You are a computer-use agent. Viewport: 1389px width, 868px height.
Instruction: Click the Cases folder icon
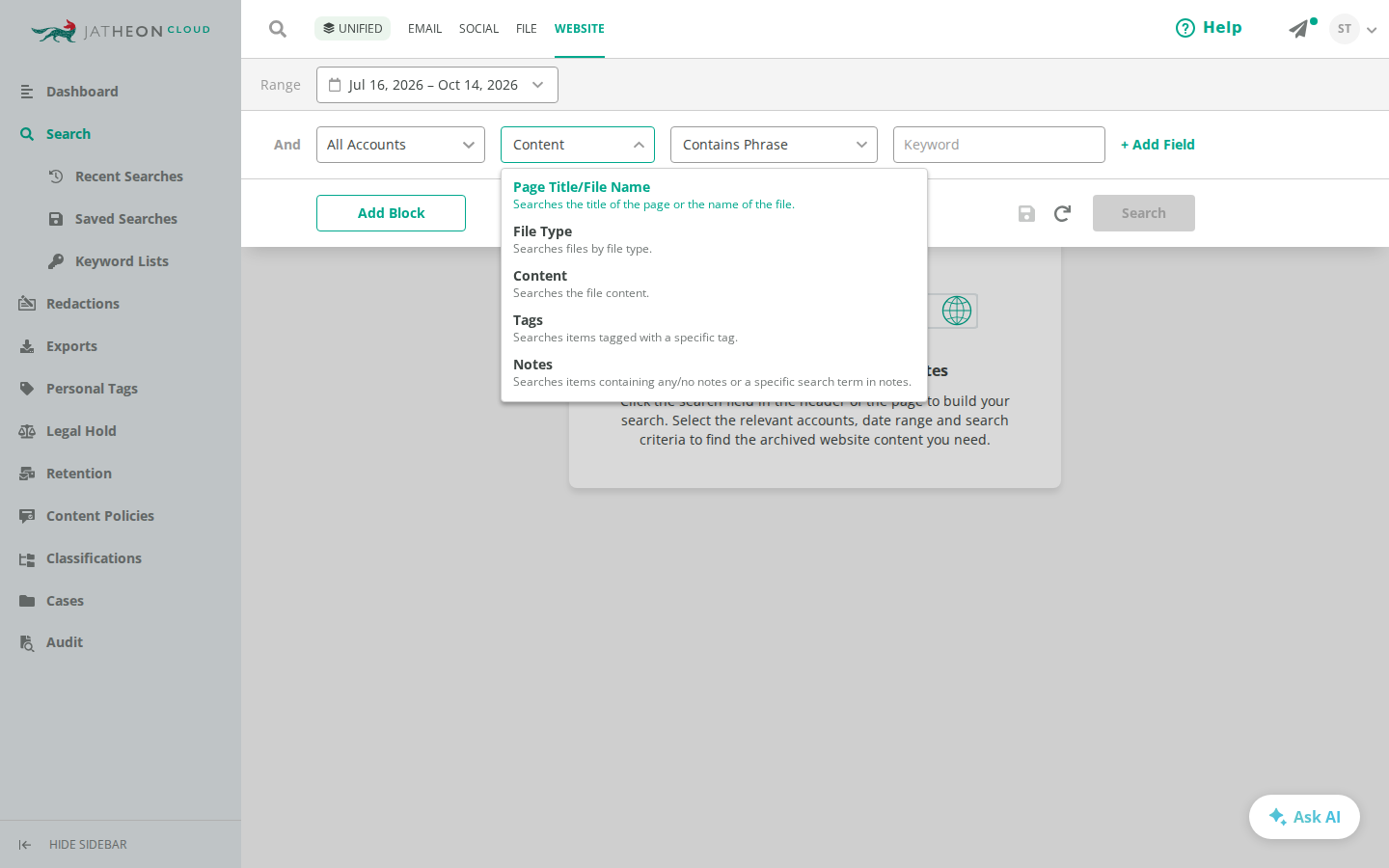[x=27, y=601]
